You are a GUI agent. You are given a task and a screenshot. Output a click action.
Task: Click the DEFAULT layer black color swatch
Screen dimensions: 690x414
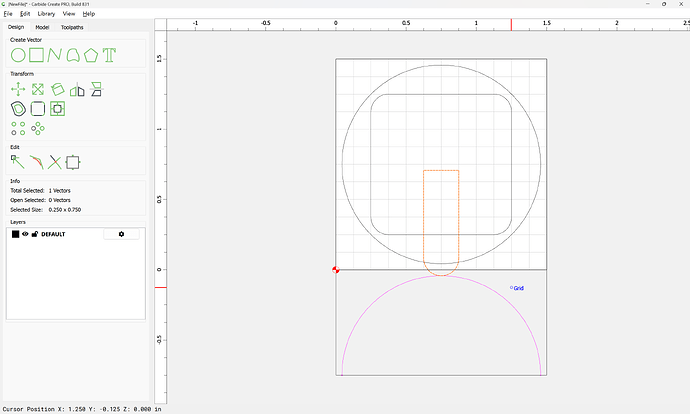[x=15, y=234]
